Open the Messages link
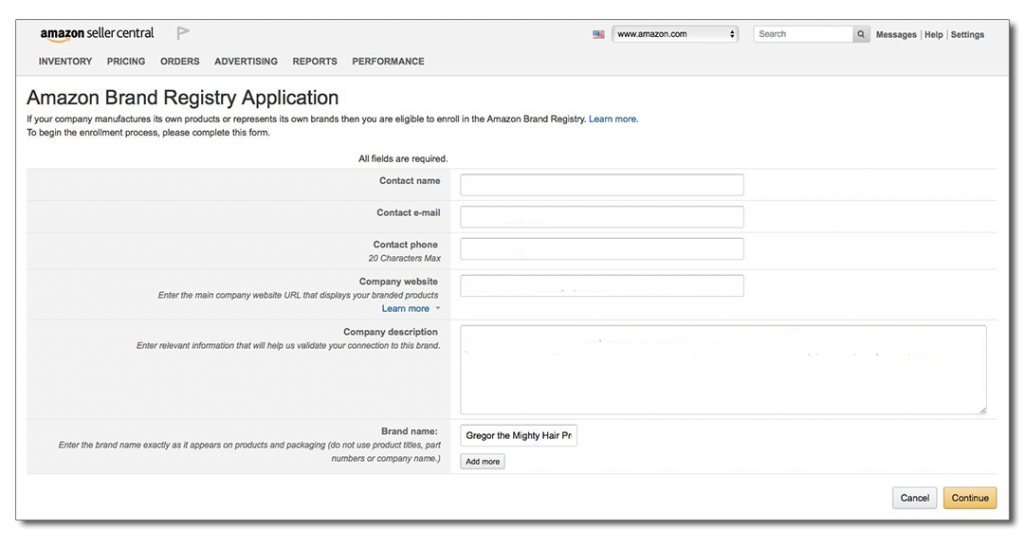 (x=896, y=35)
